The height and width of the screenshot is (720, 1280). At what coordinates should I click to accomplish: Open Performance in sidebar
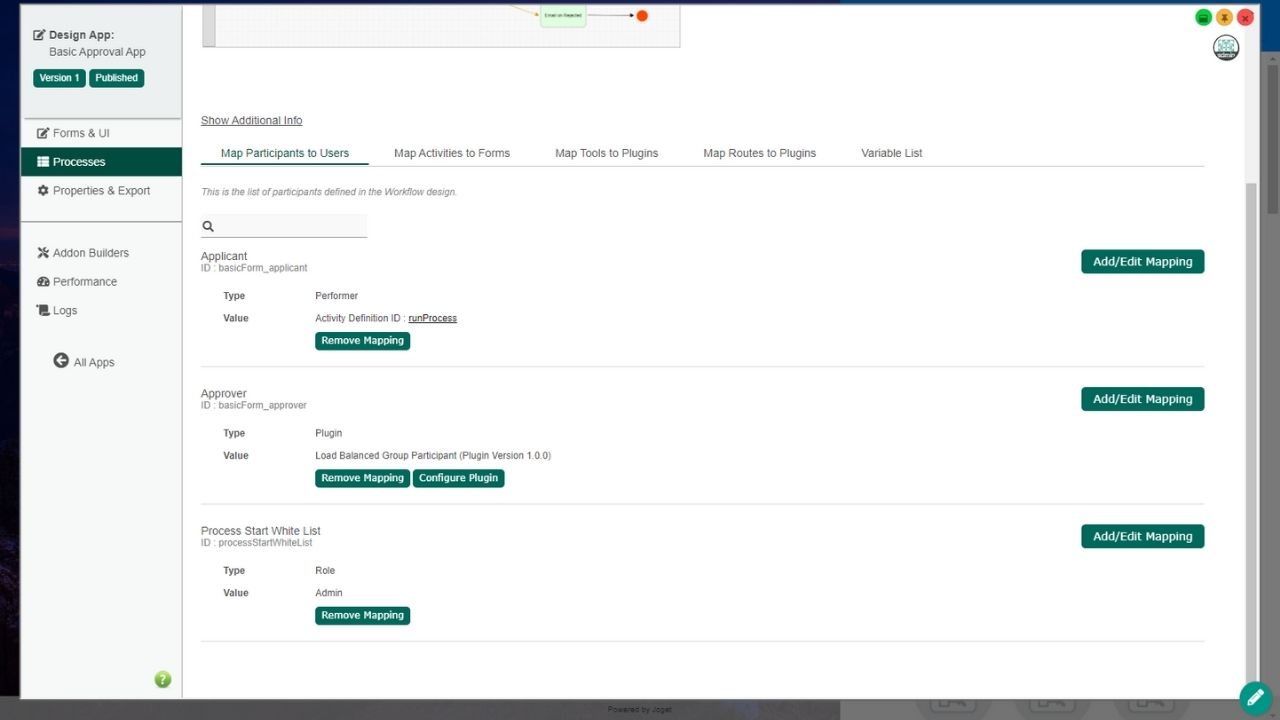pos(84,282)
